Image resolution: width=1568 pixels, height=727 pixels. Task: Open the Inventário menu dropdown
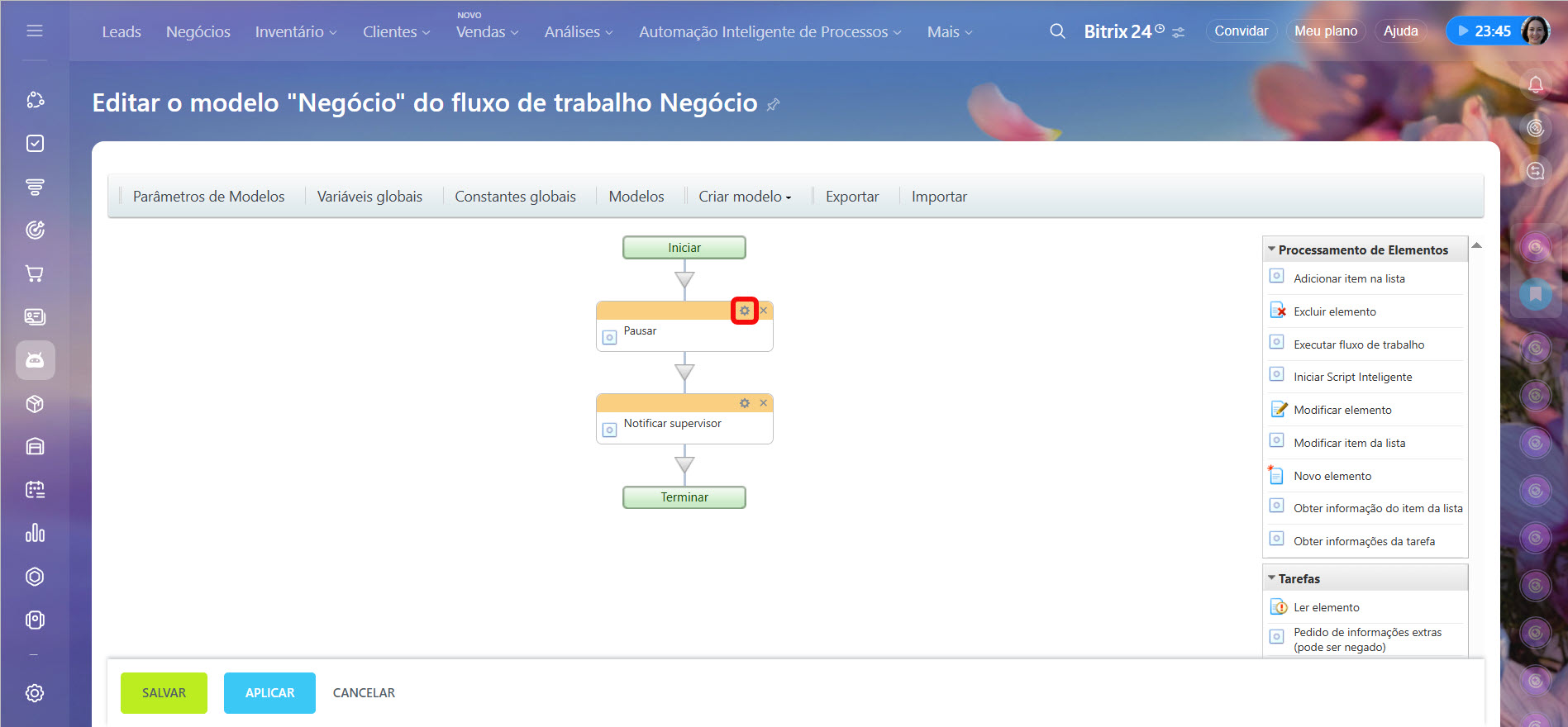click(295, 32)
